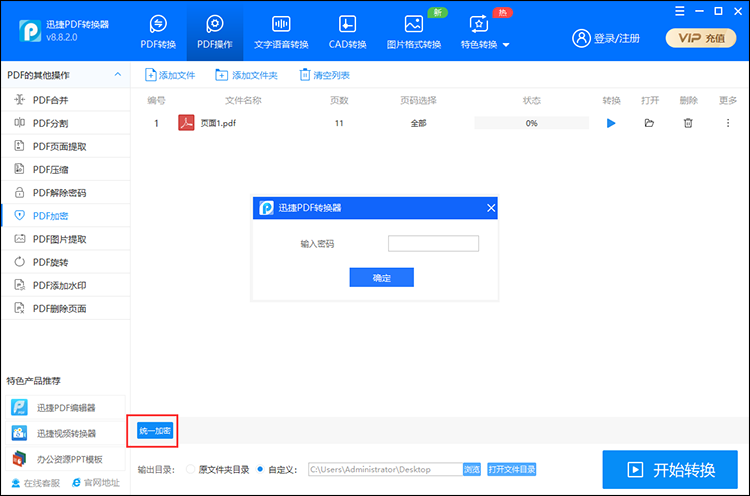Click 确定 button in dialog

pyautogui.click(x=381, y=277)
